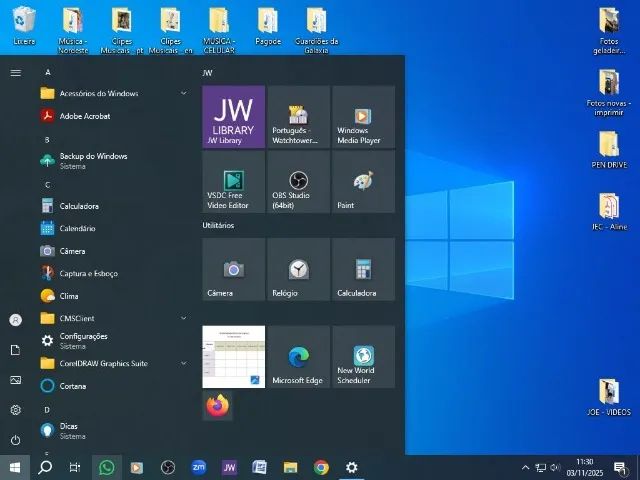Select the Pagode desktop folder
This screenshot has width=640, height=480.
(x=268, y=26)
